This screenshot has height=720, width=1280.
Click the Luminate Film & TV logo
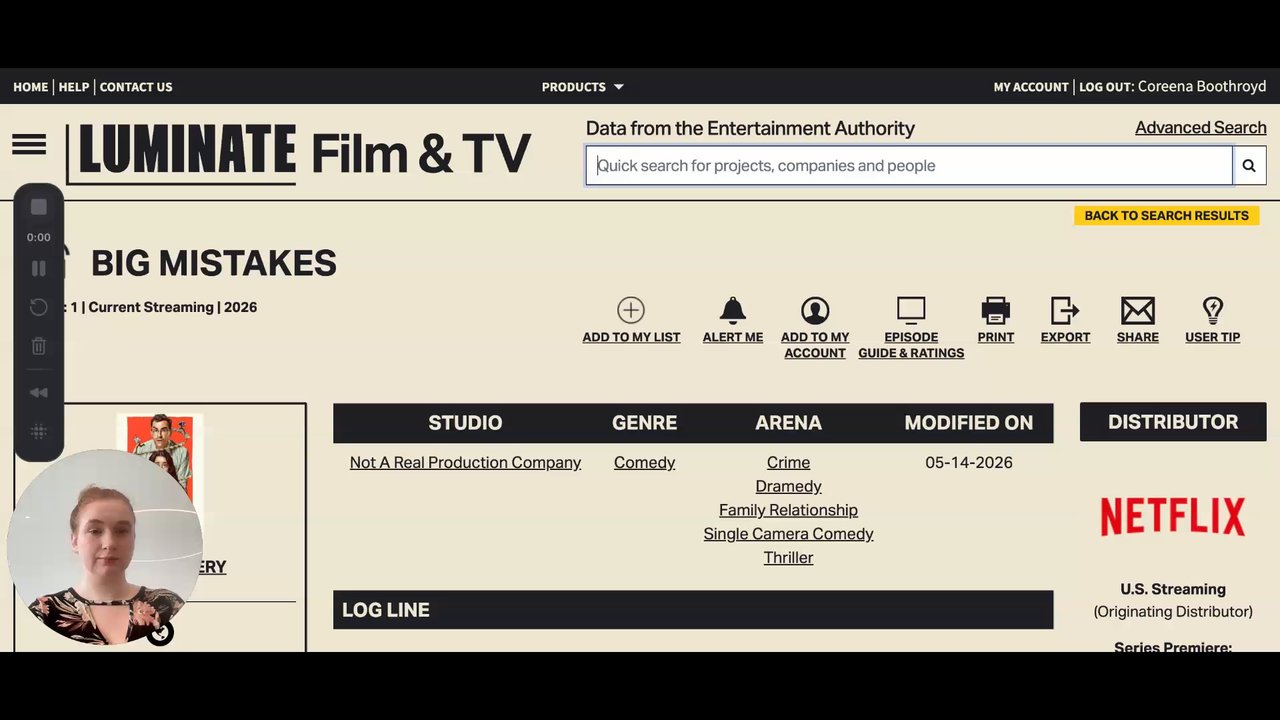pos(298,153)
